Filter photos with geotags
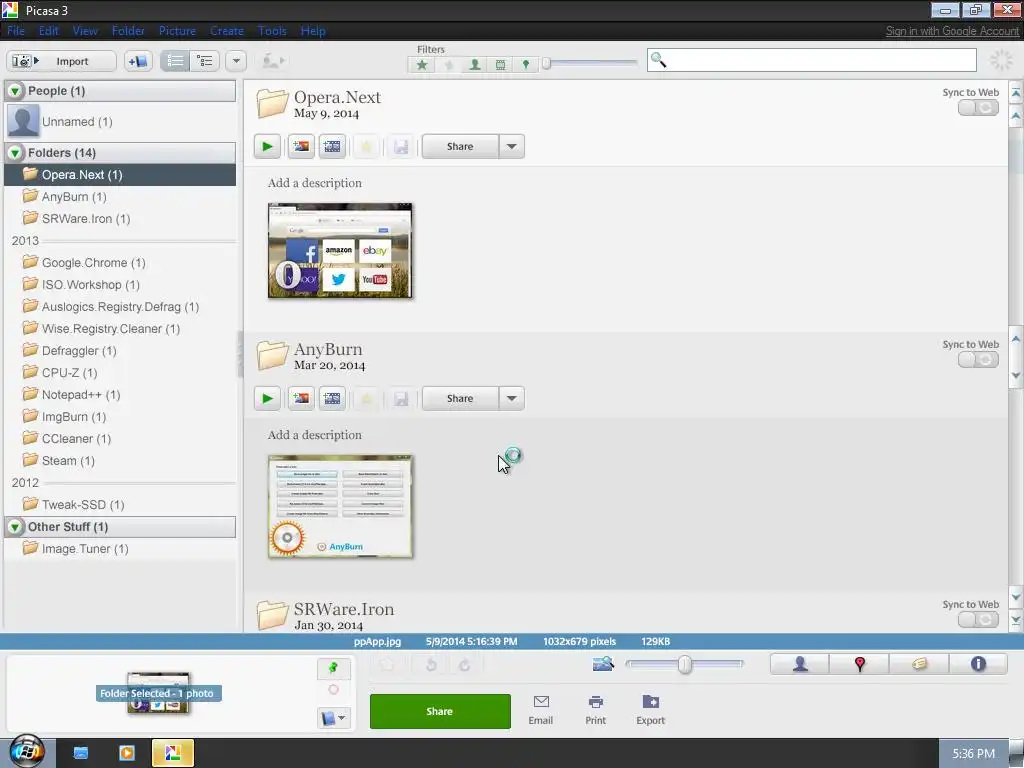Screen dimensions: 1024x768 coord(526,65)
